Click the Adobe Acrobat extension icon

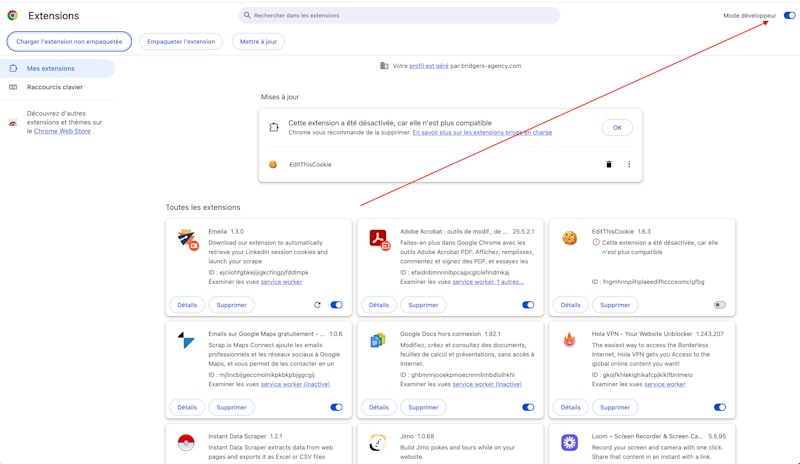379,239
